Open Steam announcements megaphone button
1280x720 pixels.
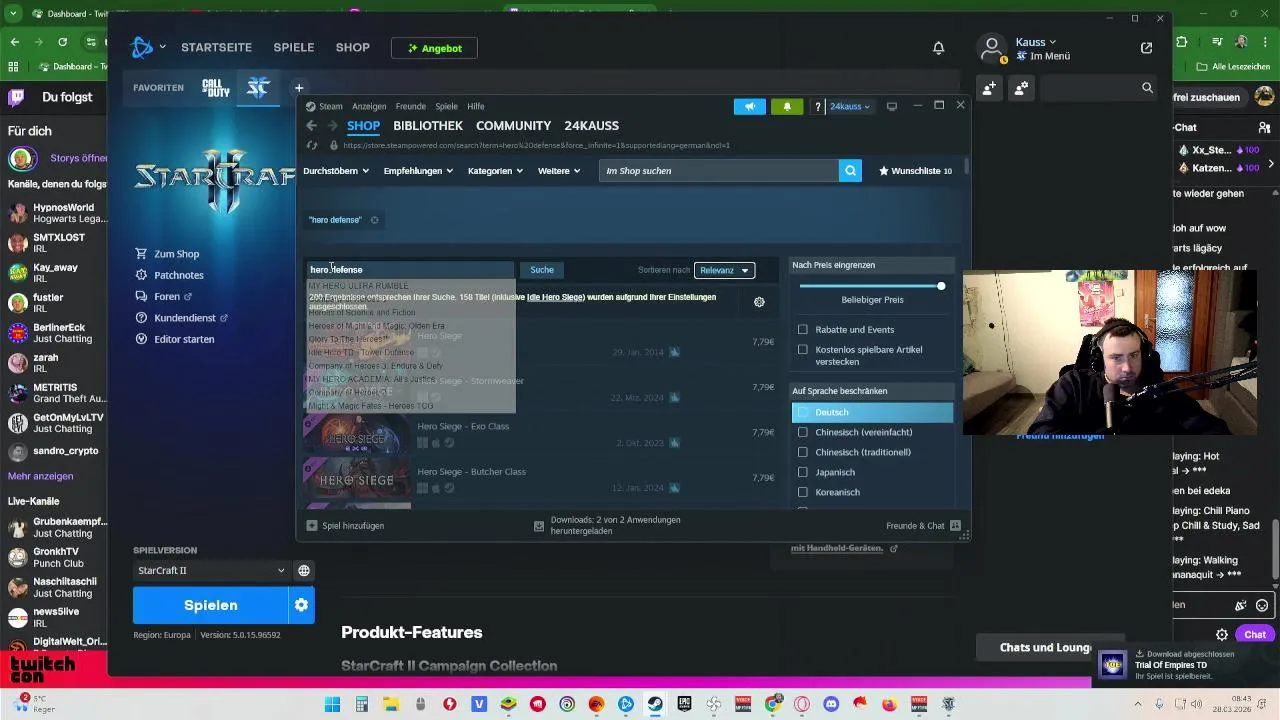pyautogui.click(x=749, y=106)
